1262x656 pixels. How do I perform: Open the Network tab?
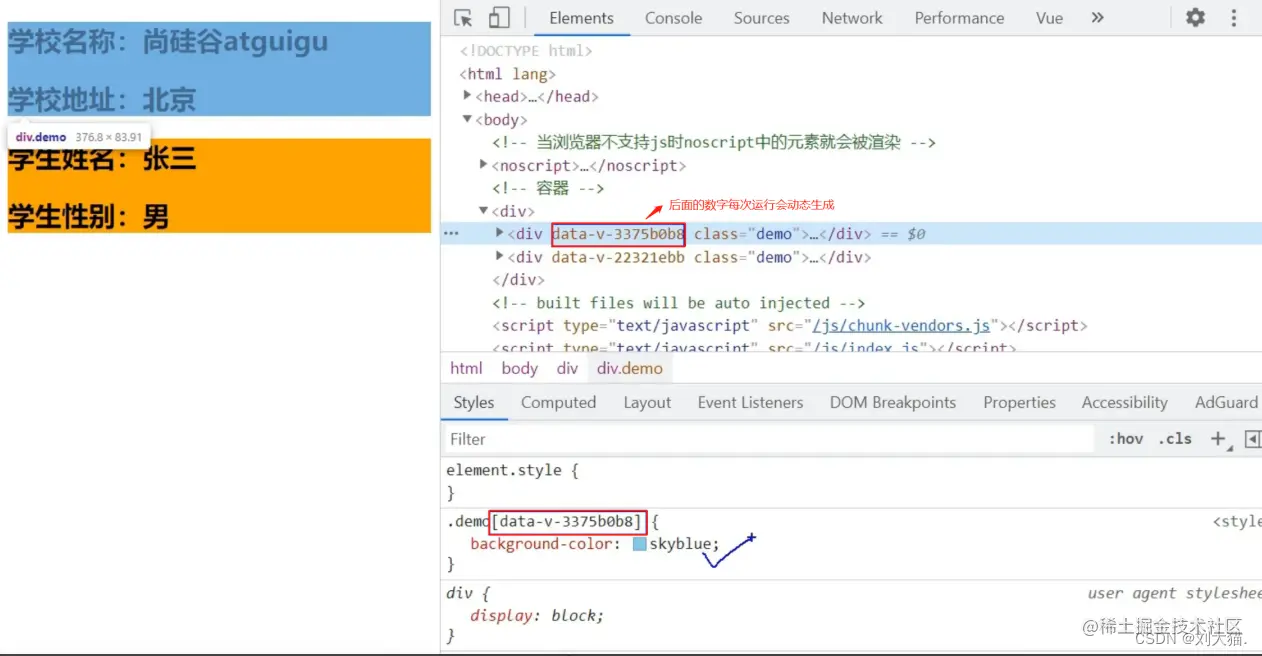(x=852, y=18)
